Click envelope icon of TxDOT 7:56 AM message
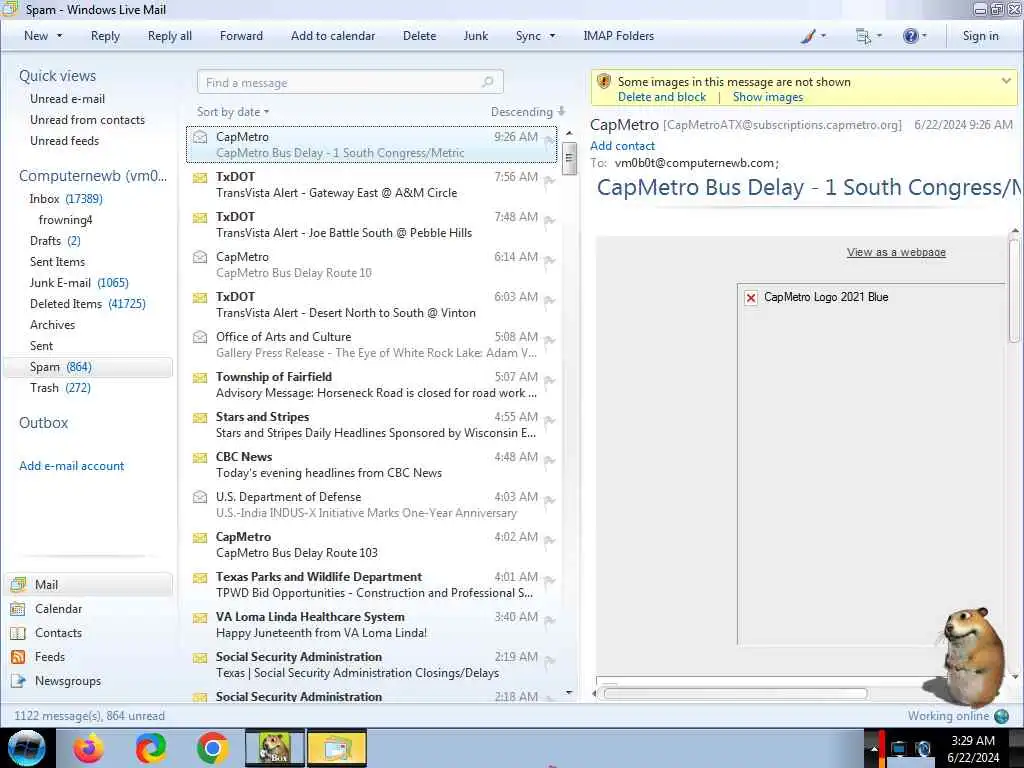This screenshot has height=768, width=1024. (200, 178)
